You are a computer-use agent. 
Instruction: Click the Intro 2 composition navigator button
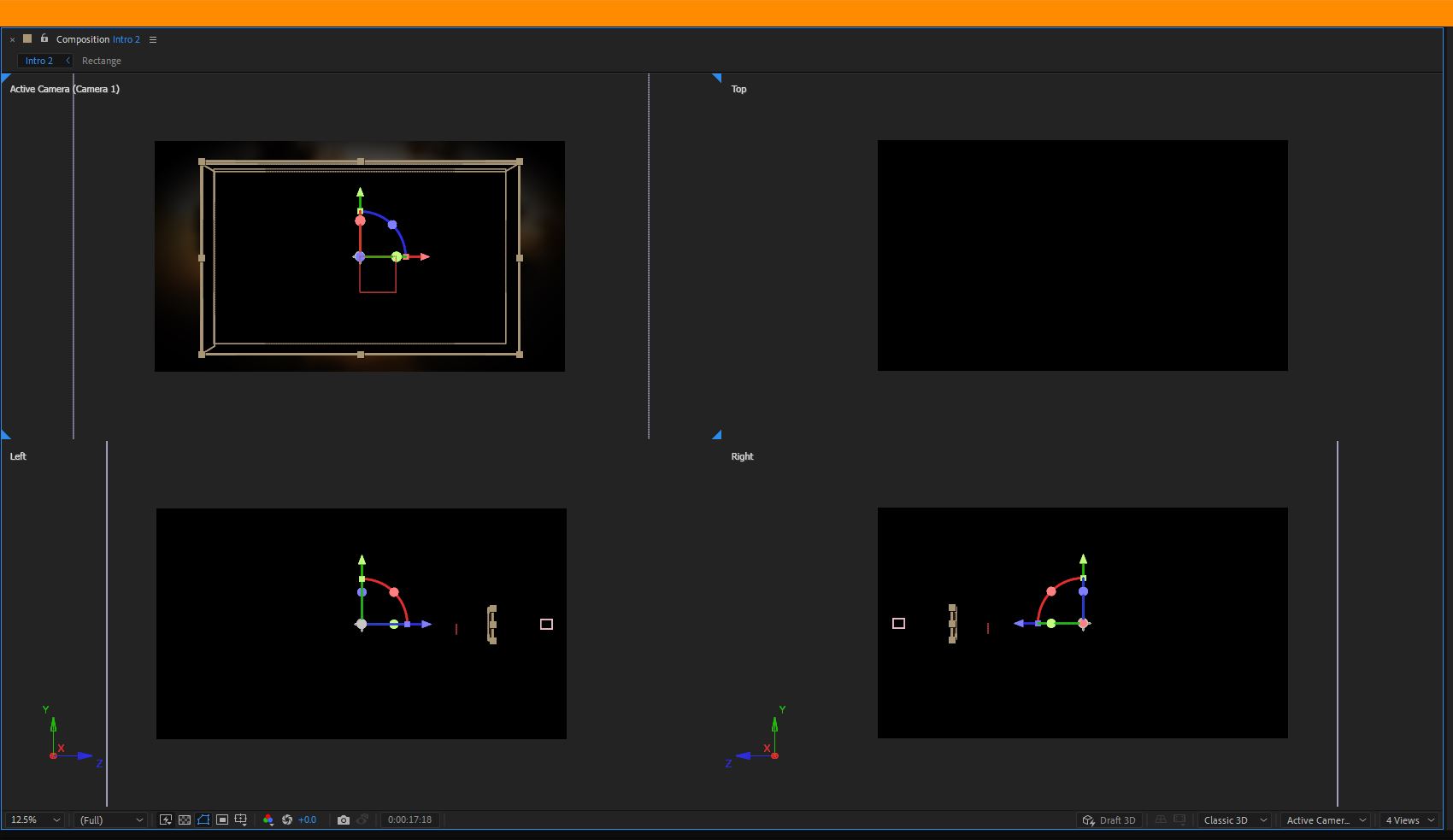38,61
